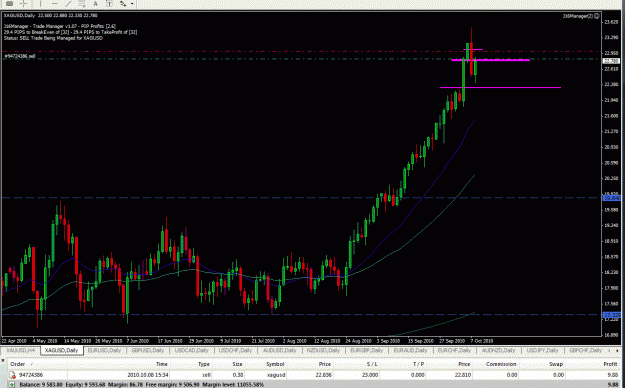625x388 pixels.
Task: Click the balance row icon
Action: point(13,385)
